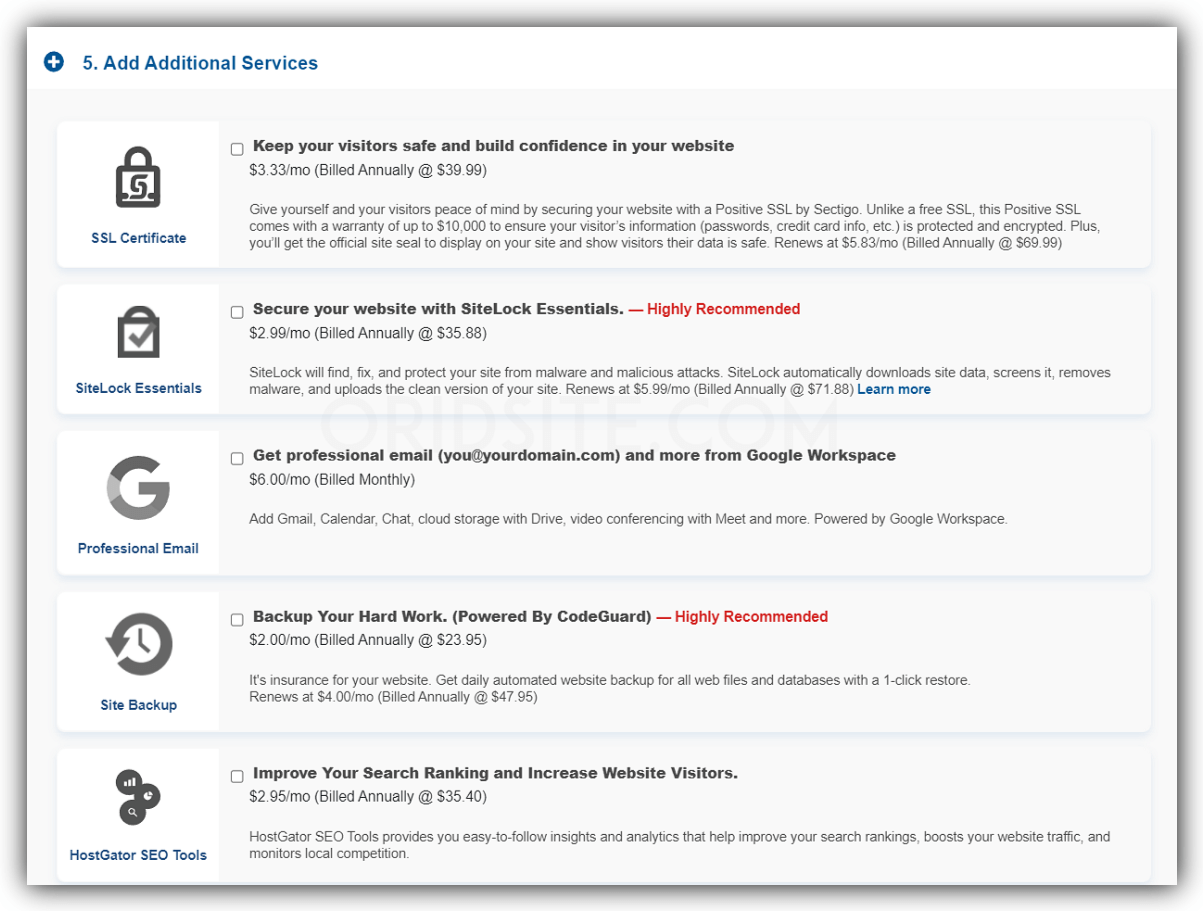Click the 'Add Gmail, Calendar, Chat' description

(x=628, y=519)
